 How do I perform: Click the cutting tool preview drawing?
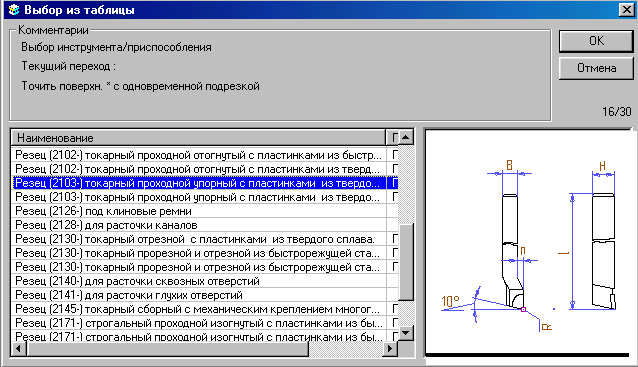[x=529, y=243]
